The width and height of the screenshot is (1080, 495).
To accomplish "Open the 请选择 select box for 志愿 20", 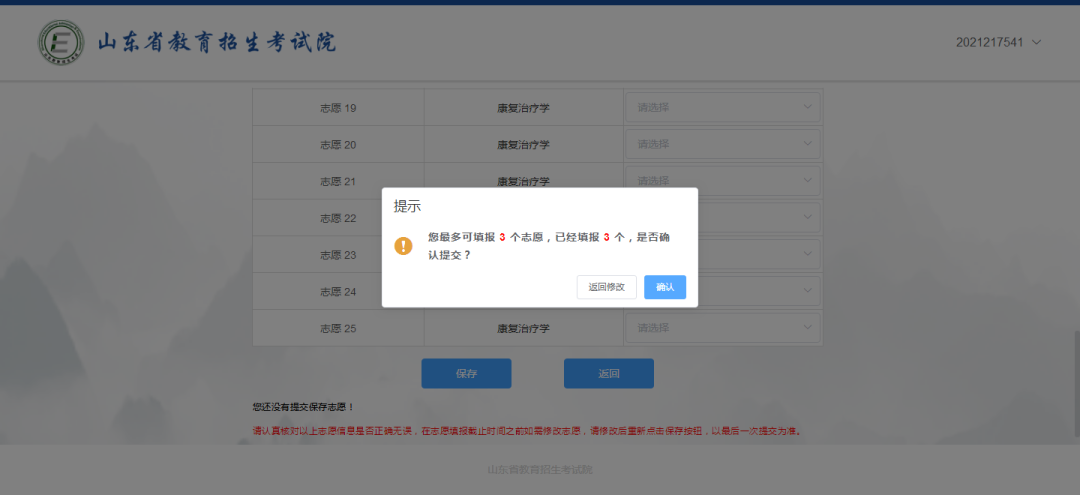I will [x=722, y=144].
